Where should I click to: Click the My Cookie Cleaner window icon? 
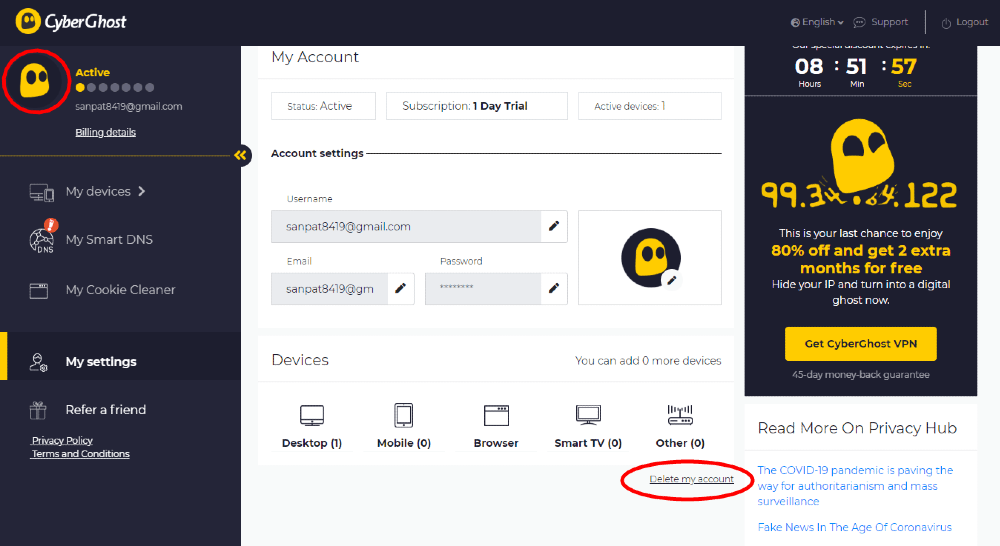[x=39, y=291]
